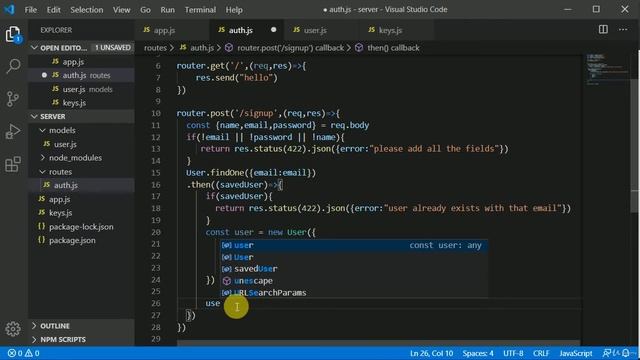The image size is (640, 360).
Task: Open app.js in SERVER tree
Action: (x=81, y=199)
